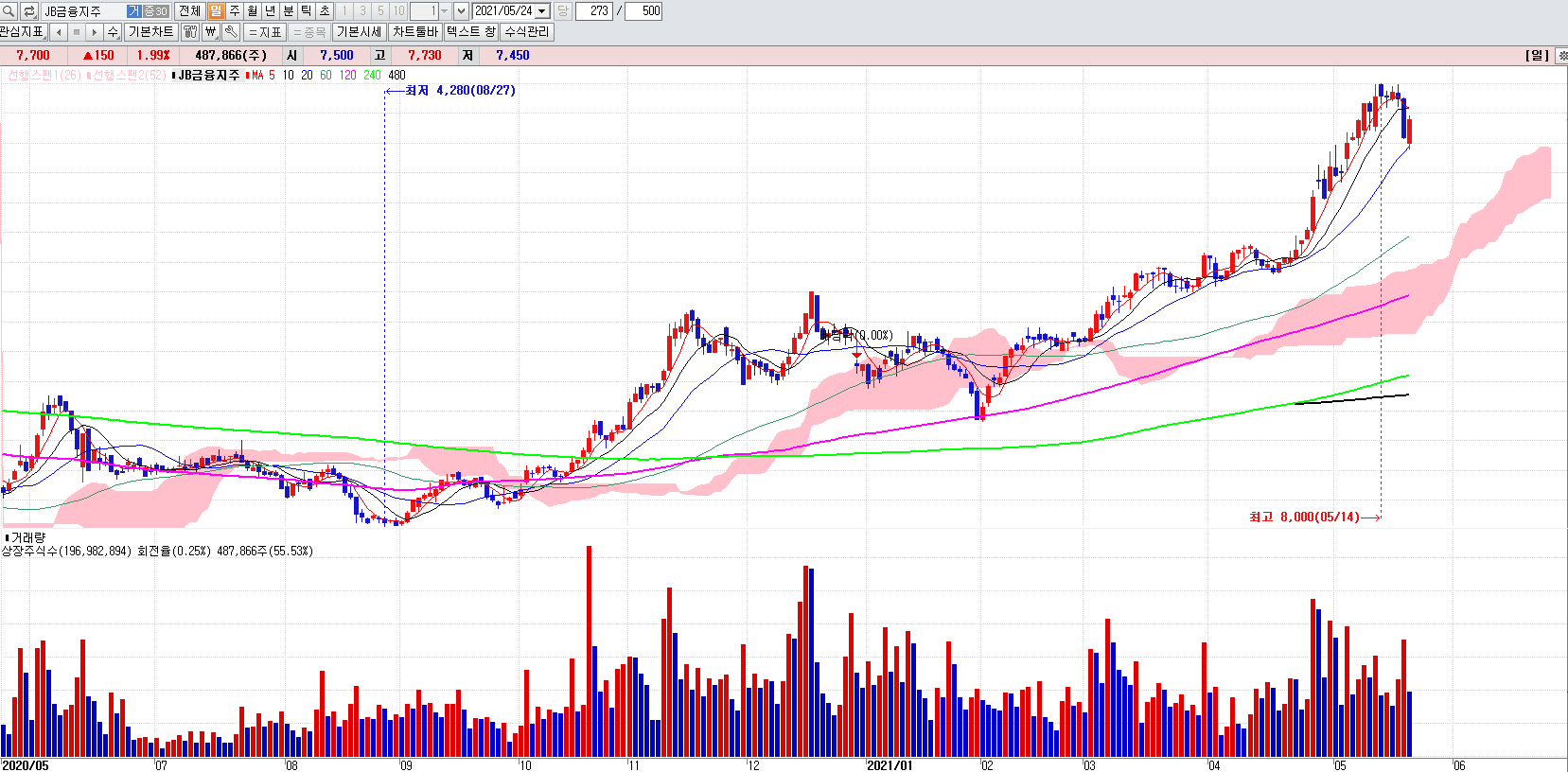The image size is (1568, 772).
Task: Click the 증30 margin badge
Action: (155, 11)
